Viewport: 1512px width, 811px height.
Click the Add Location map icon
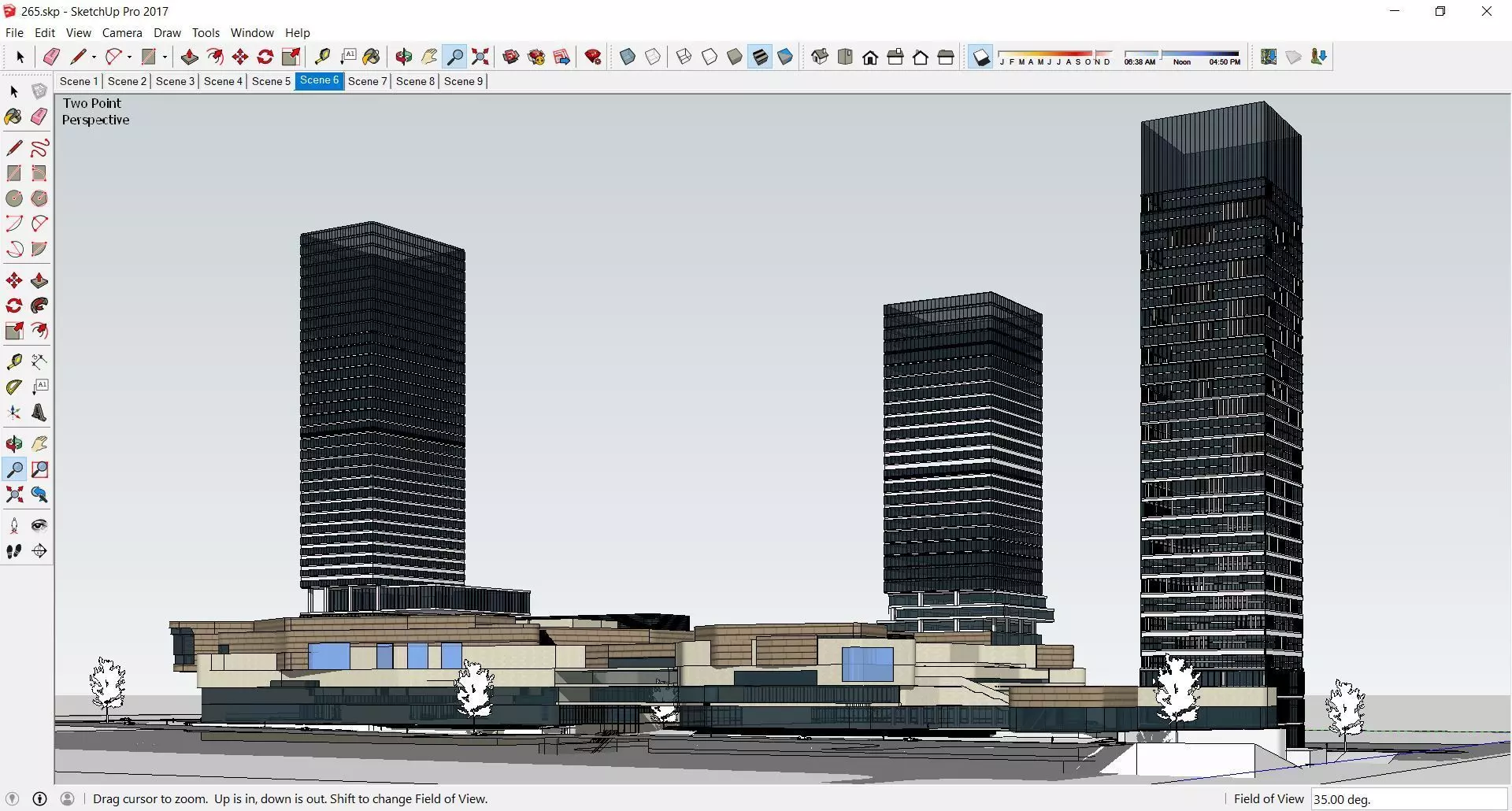pos(1269,57)
